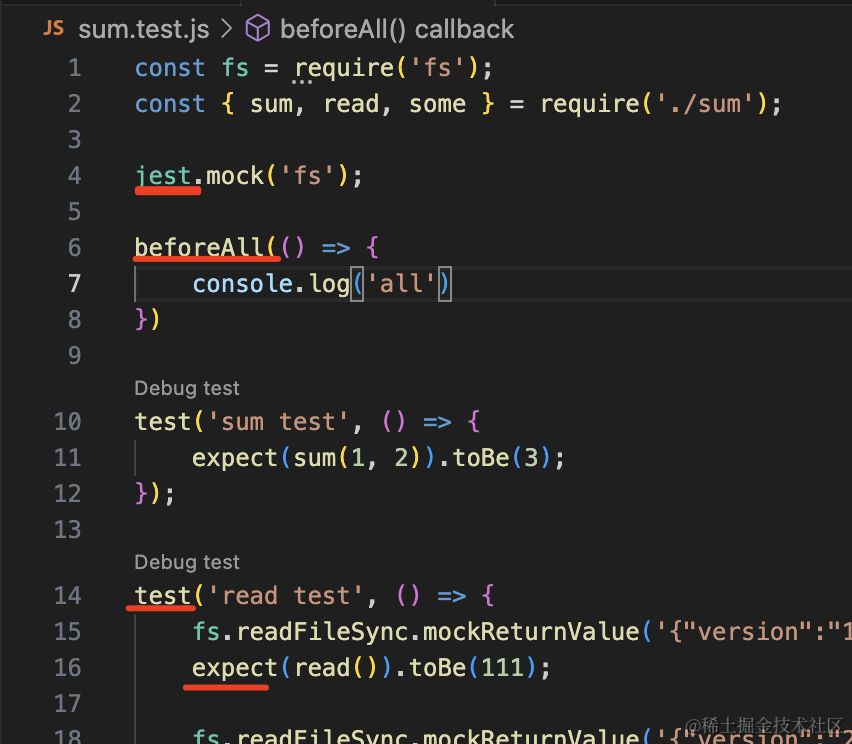
Task: Click line number 10 in the gutter
Action: (68, 422)
